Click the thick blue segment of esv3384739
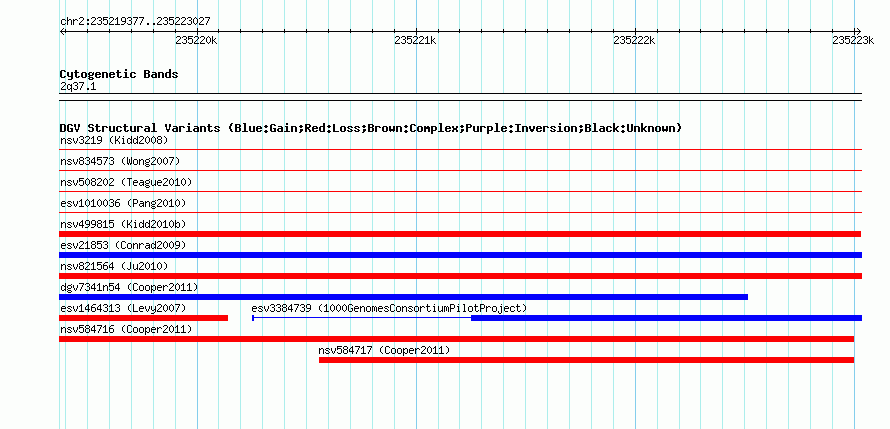The height and width of the screenshot is (429, 890). (x=666, y=318)
